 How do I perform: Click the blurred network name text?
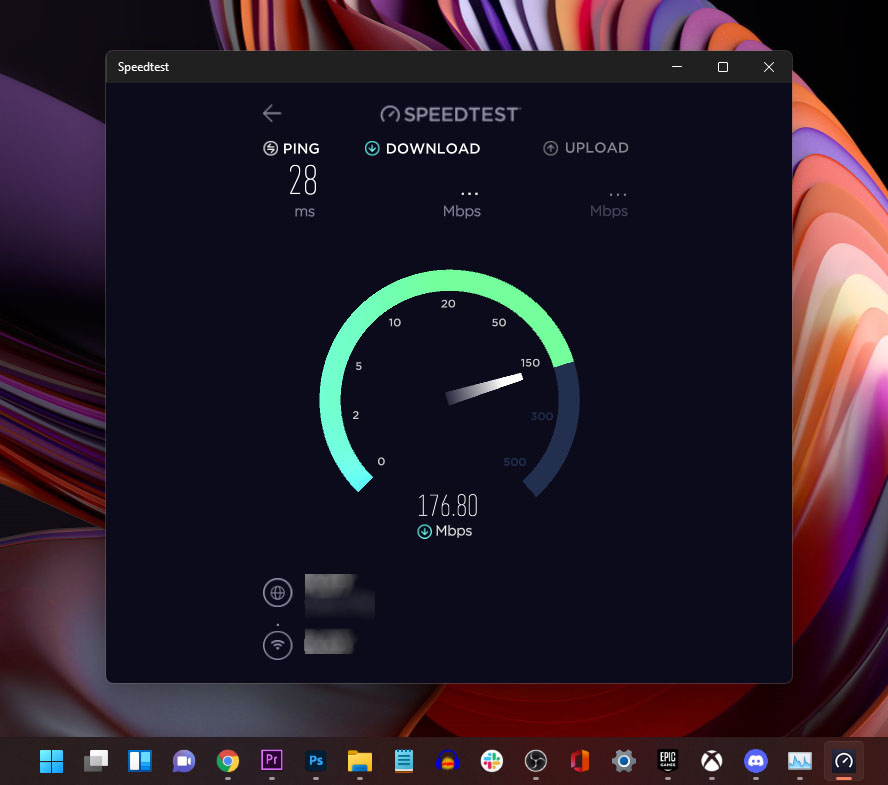(x=329, y=642)
